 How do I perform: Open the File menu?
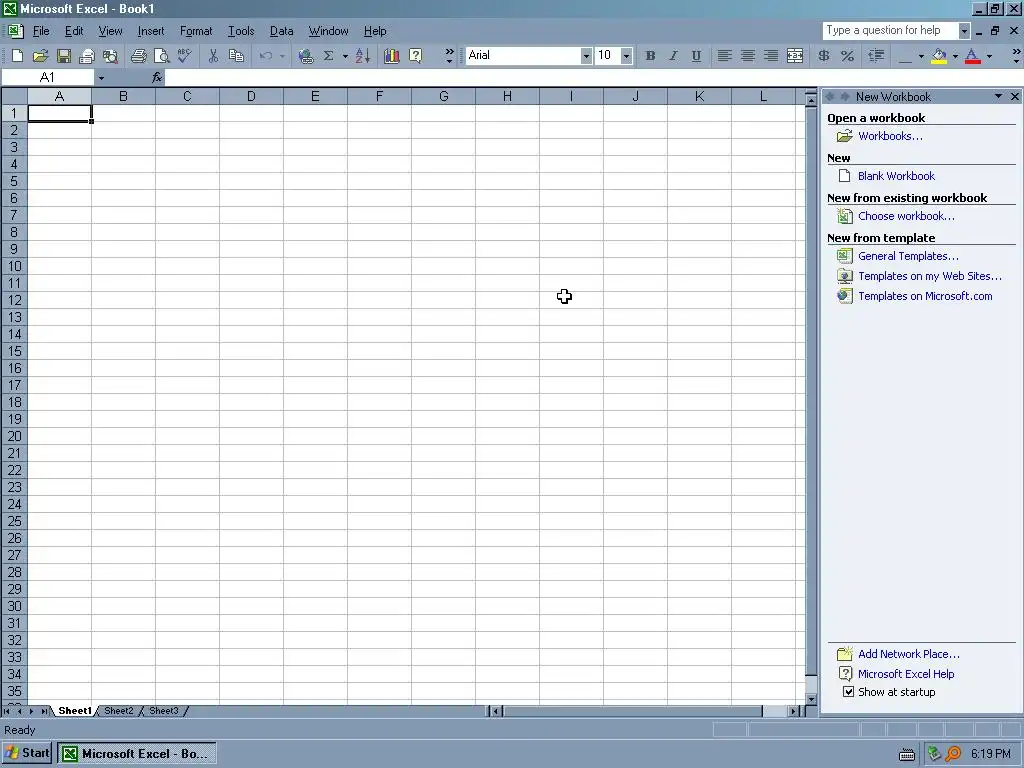(x=41, y=31)
